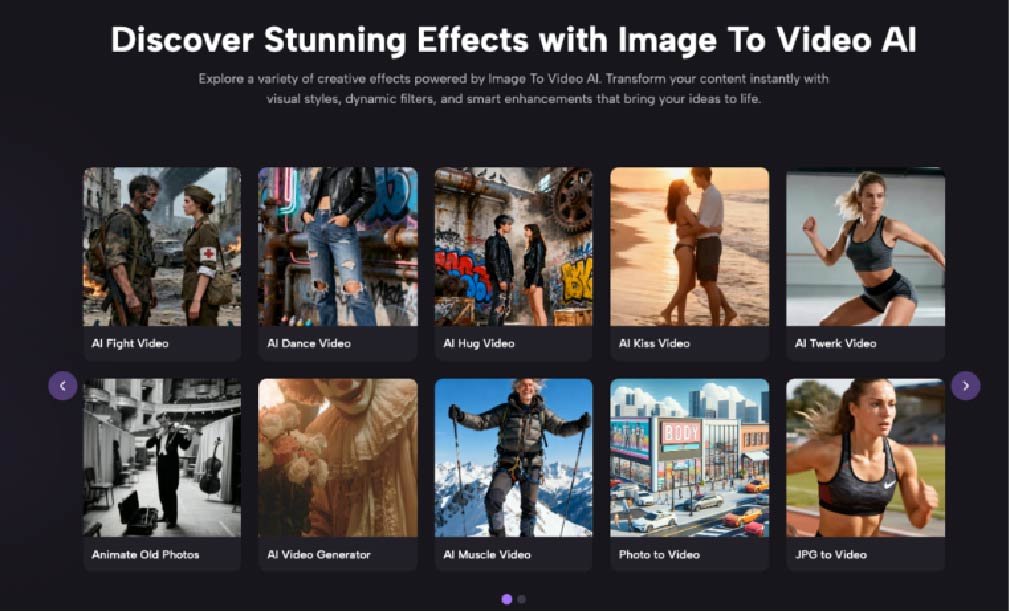Open the AI Dance Video ripped-jeans thumbnail
This screenshot has height=612, width=1010.
tap(338, 246)
